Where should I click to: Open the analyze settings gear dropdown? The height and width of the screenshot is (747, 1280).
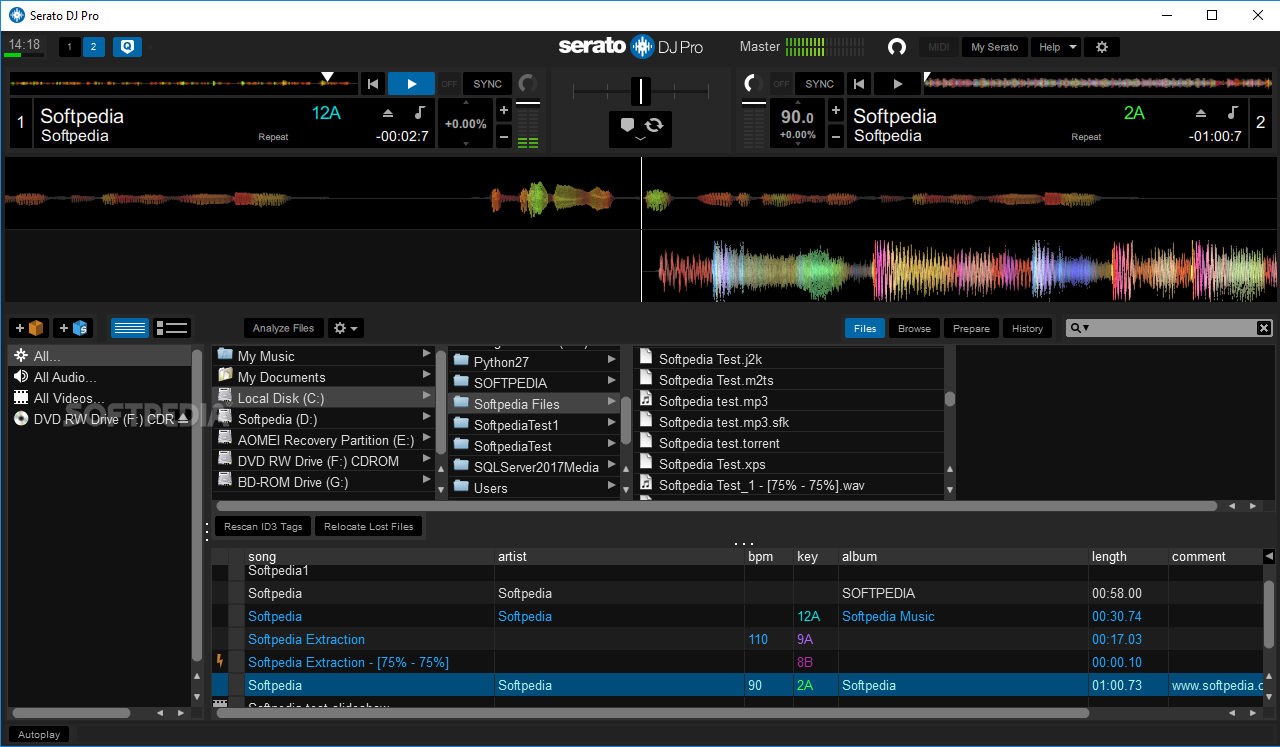pos(346,328)
